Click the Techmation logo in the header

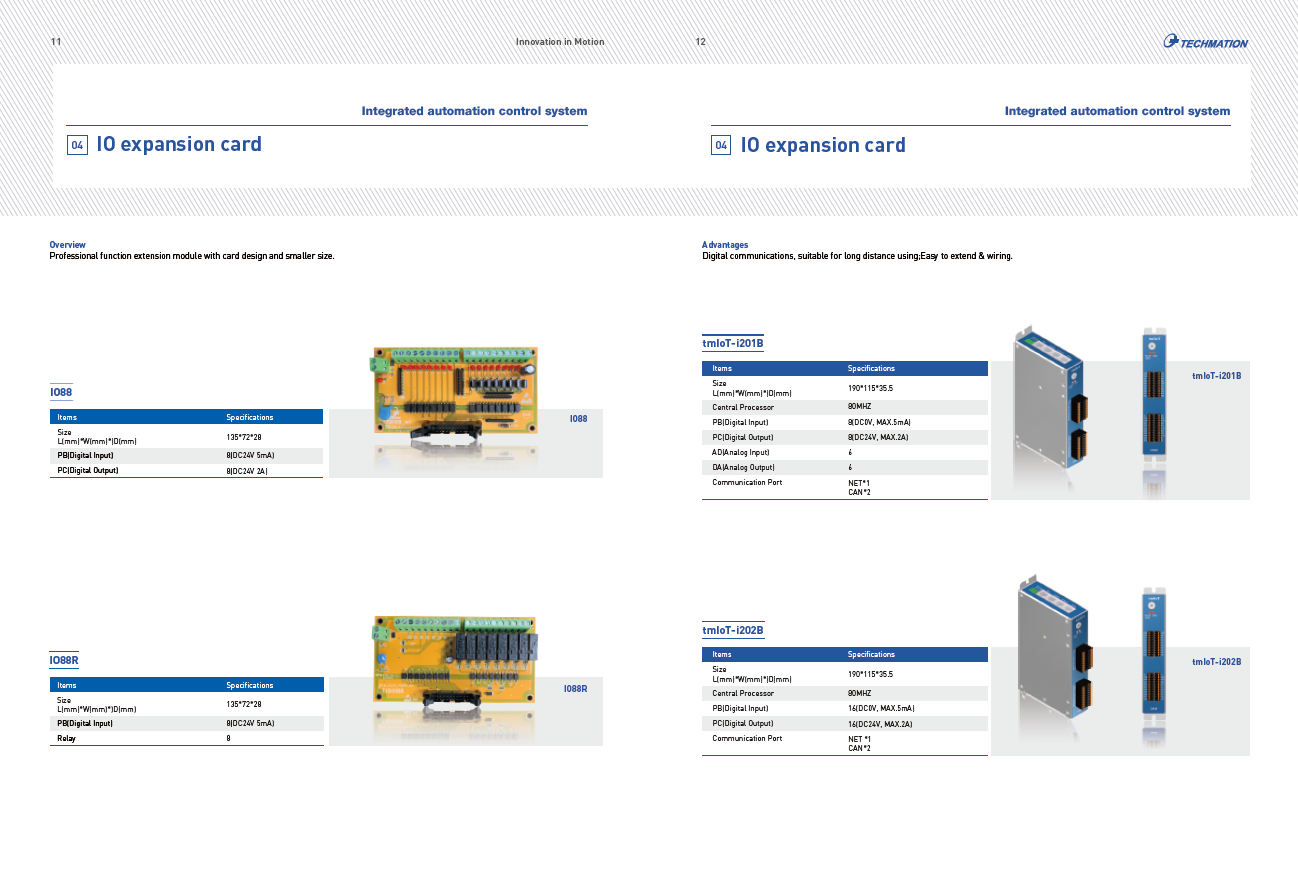1205,42
